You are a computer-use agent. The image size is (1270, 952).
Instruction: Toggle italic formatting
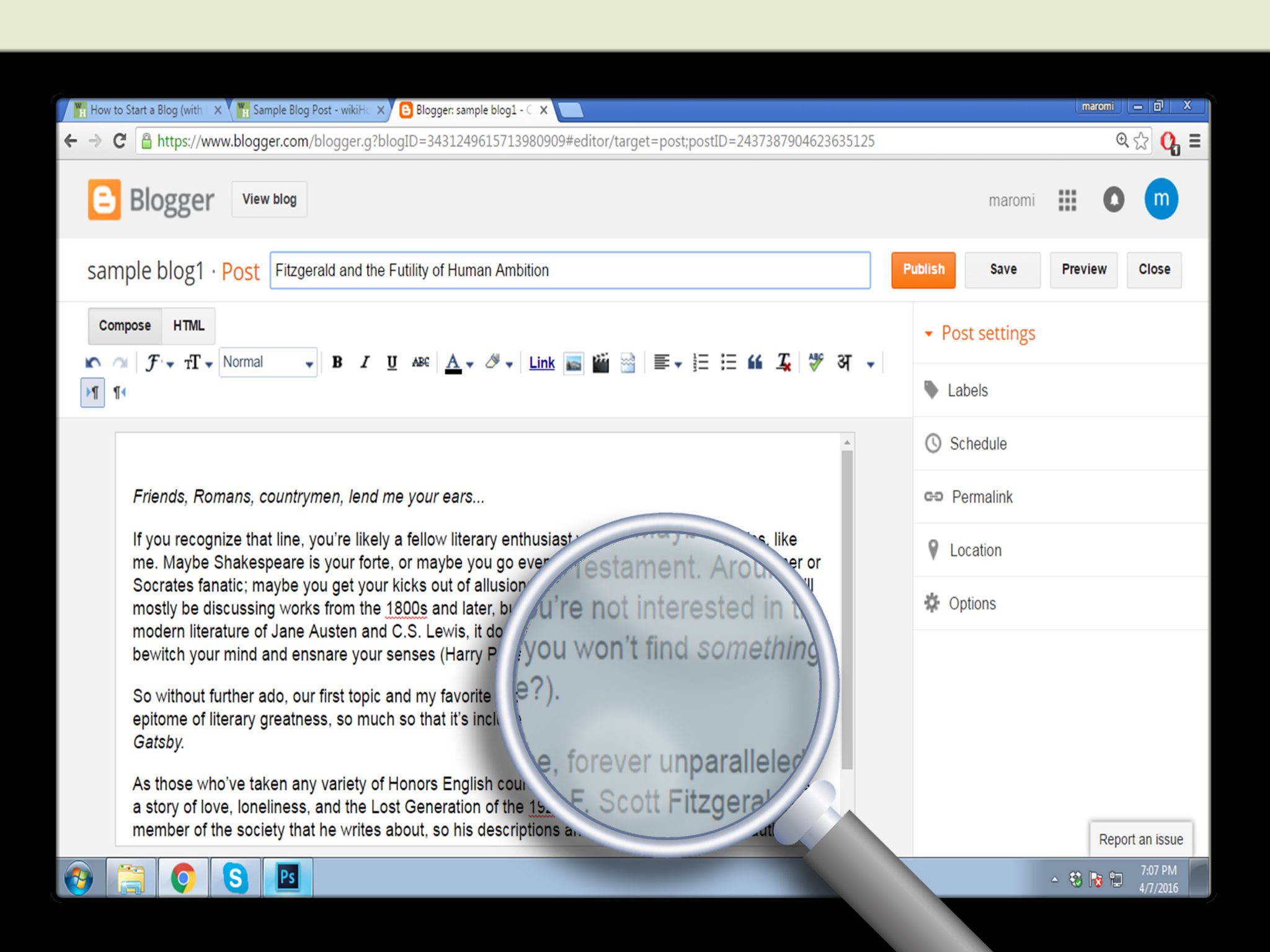tap(365, 363)
